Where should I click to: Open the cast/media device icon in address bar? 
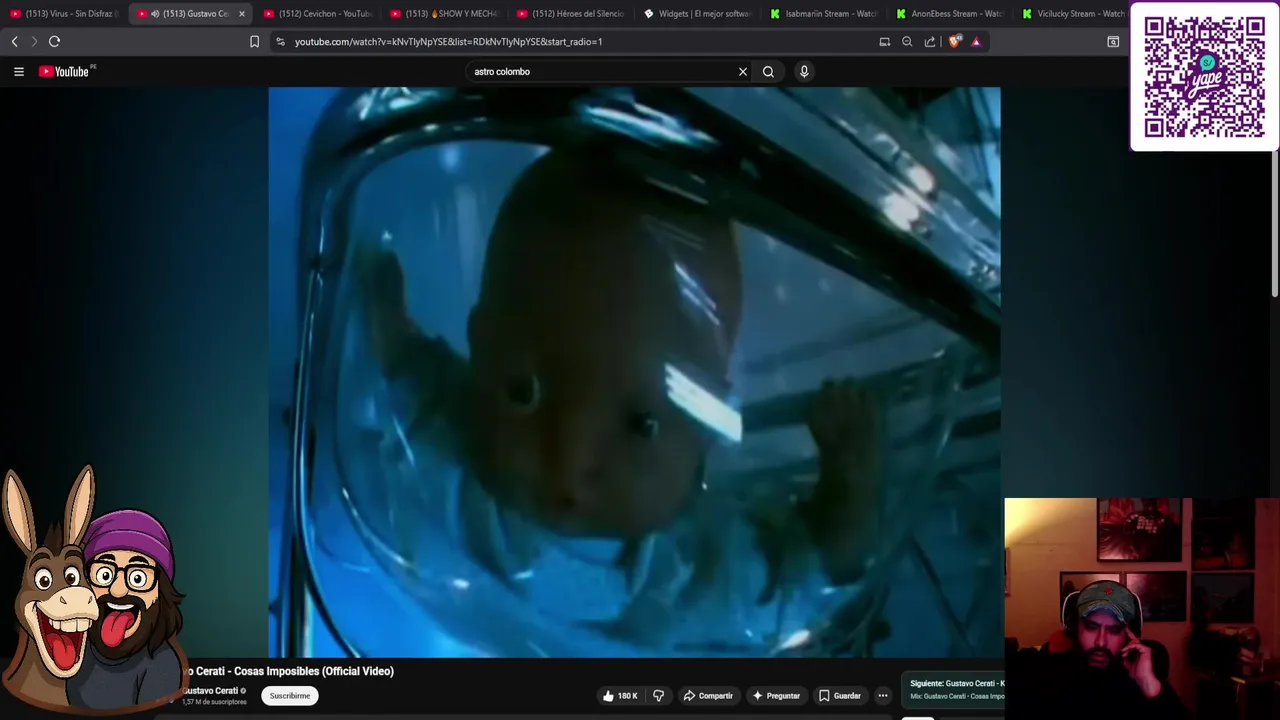[x=884, y=41]
